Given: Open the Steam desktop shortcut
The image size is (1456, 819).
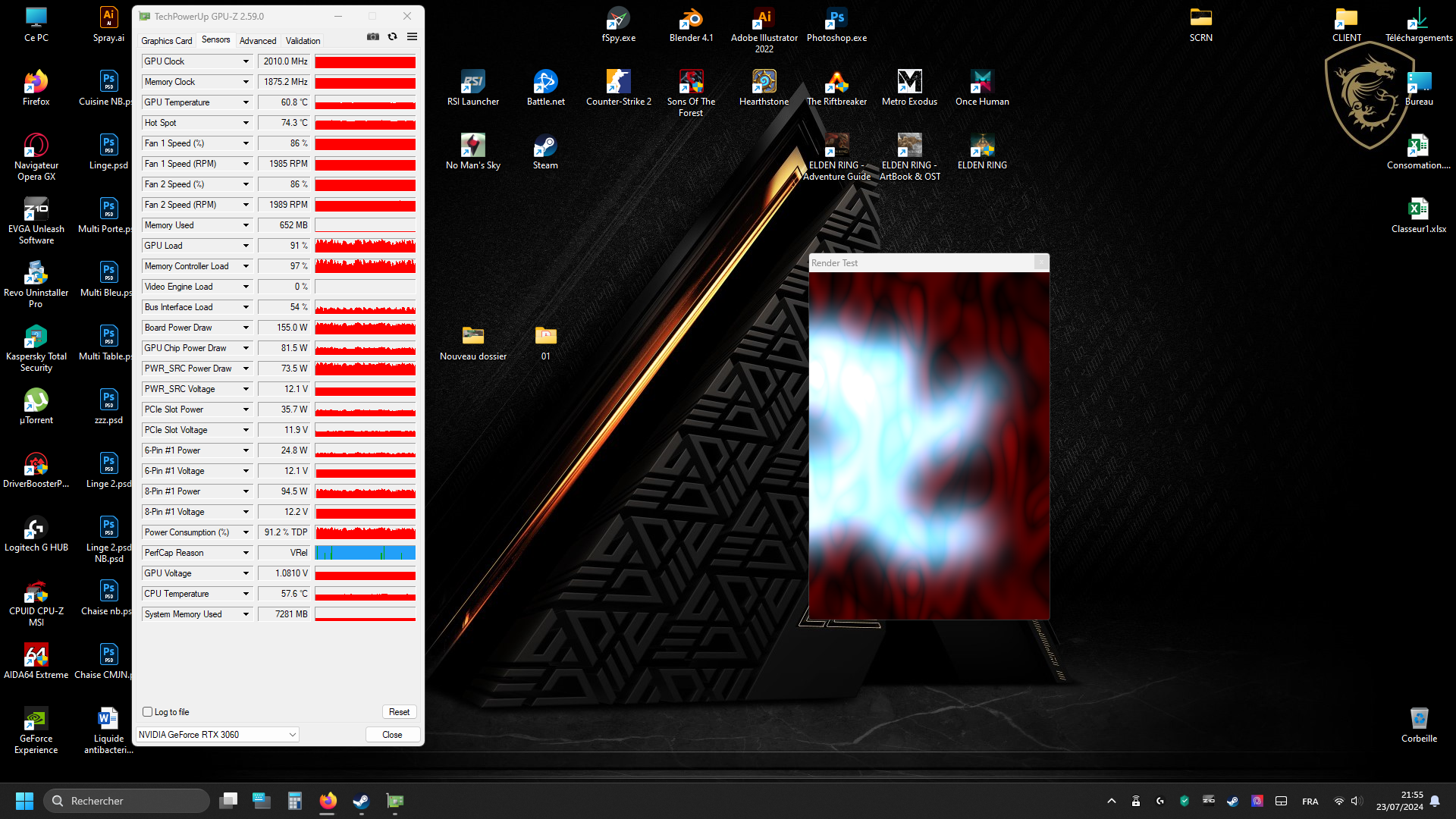Looking at the screenshot, I should click(x=545, y=146).
